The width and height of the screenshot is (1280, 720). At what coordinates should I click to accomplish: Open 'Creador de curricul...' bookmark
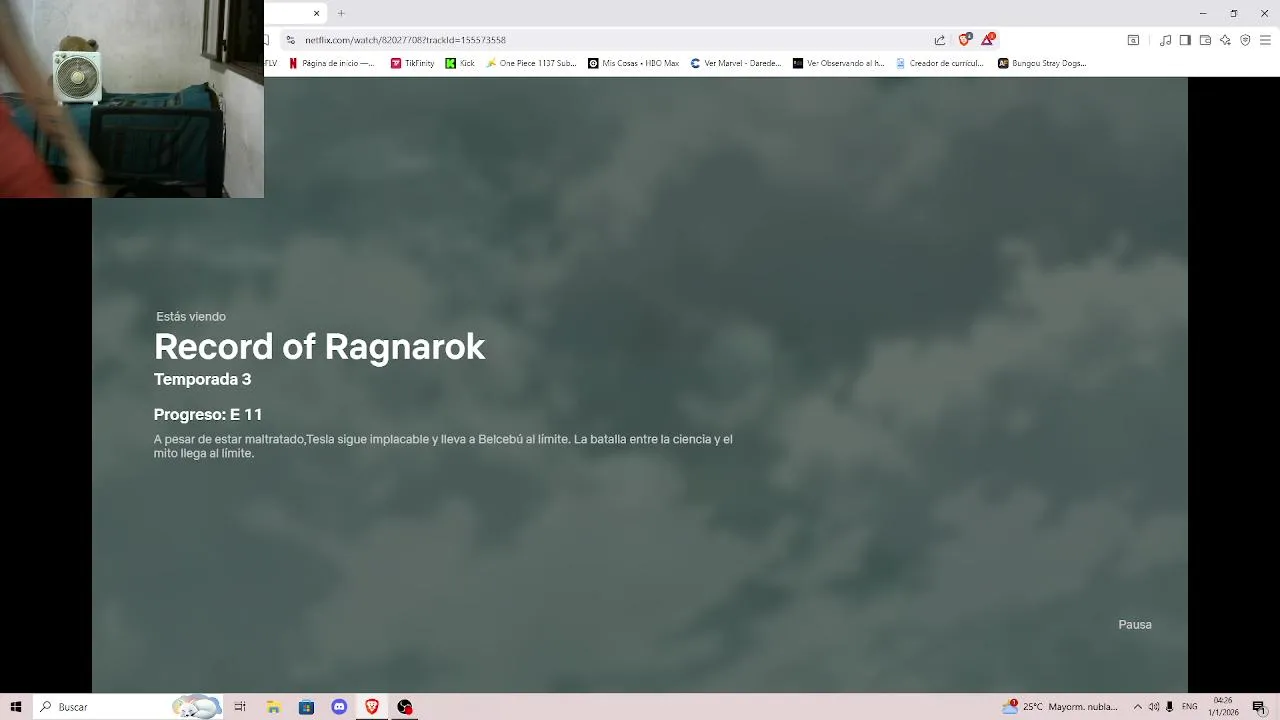click(x=940, y=63)
